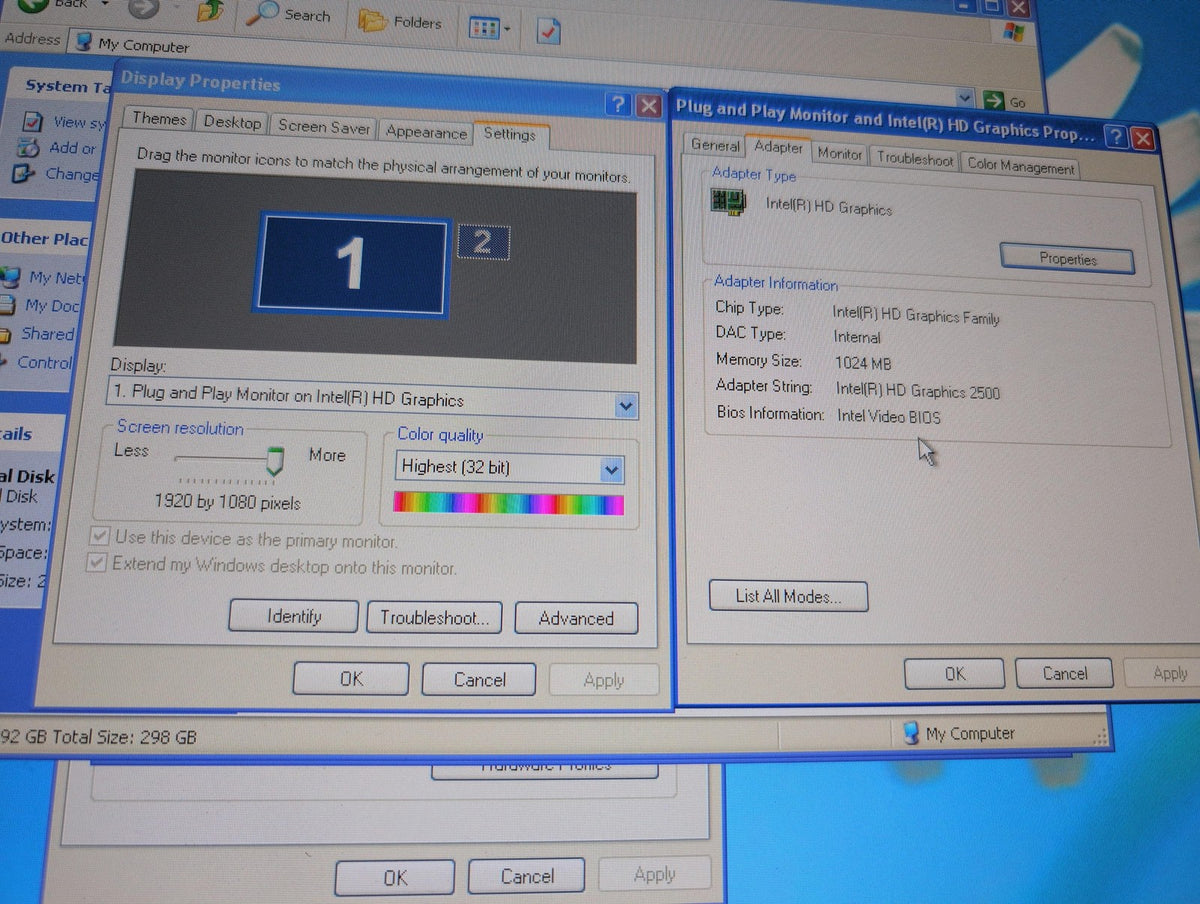
Task: Click the My Network Places icon
Action: coord(11,276)
